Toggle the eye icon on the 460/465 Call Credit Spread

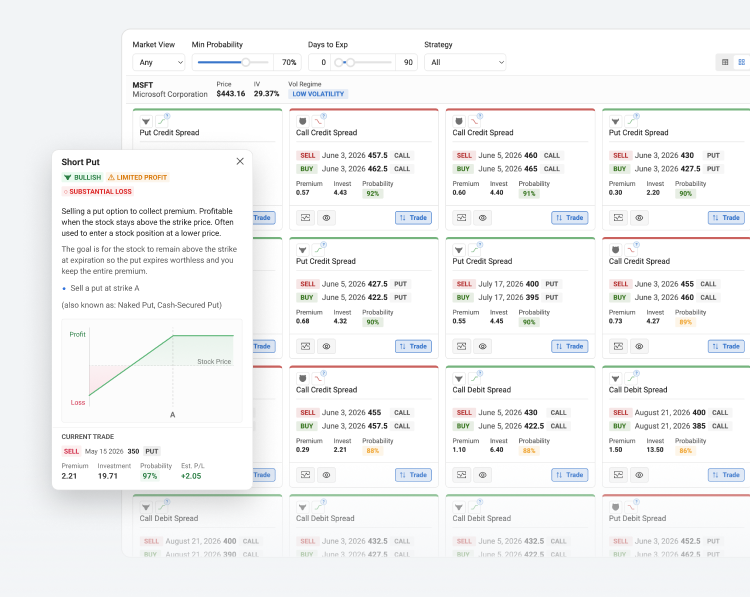click(x=483, y=218)
